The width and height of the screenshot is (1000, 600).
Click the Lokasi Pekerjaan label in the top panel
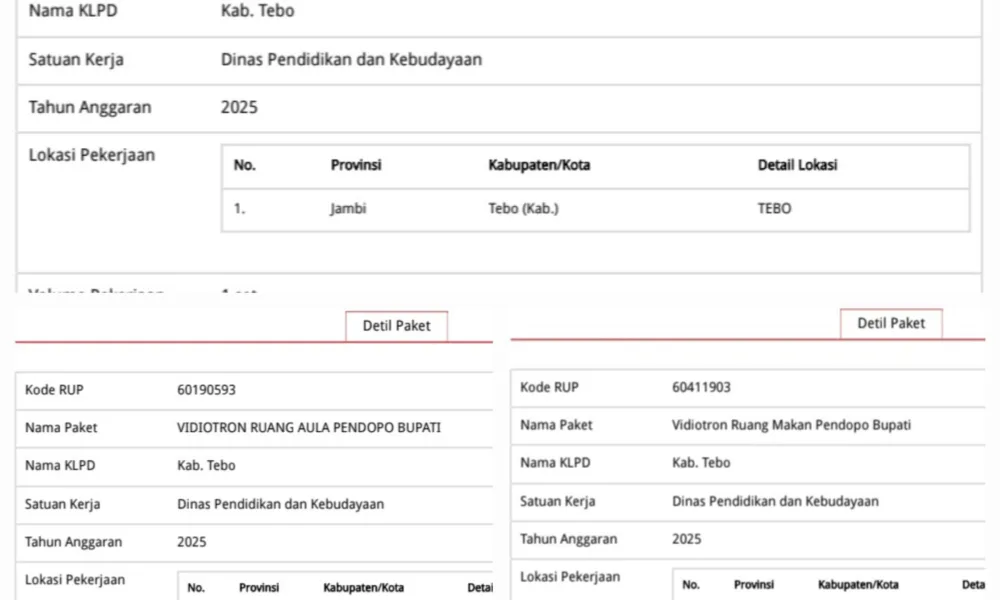click(x=91, y=156)
